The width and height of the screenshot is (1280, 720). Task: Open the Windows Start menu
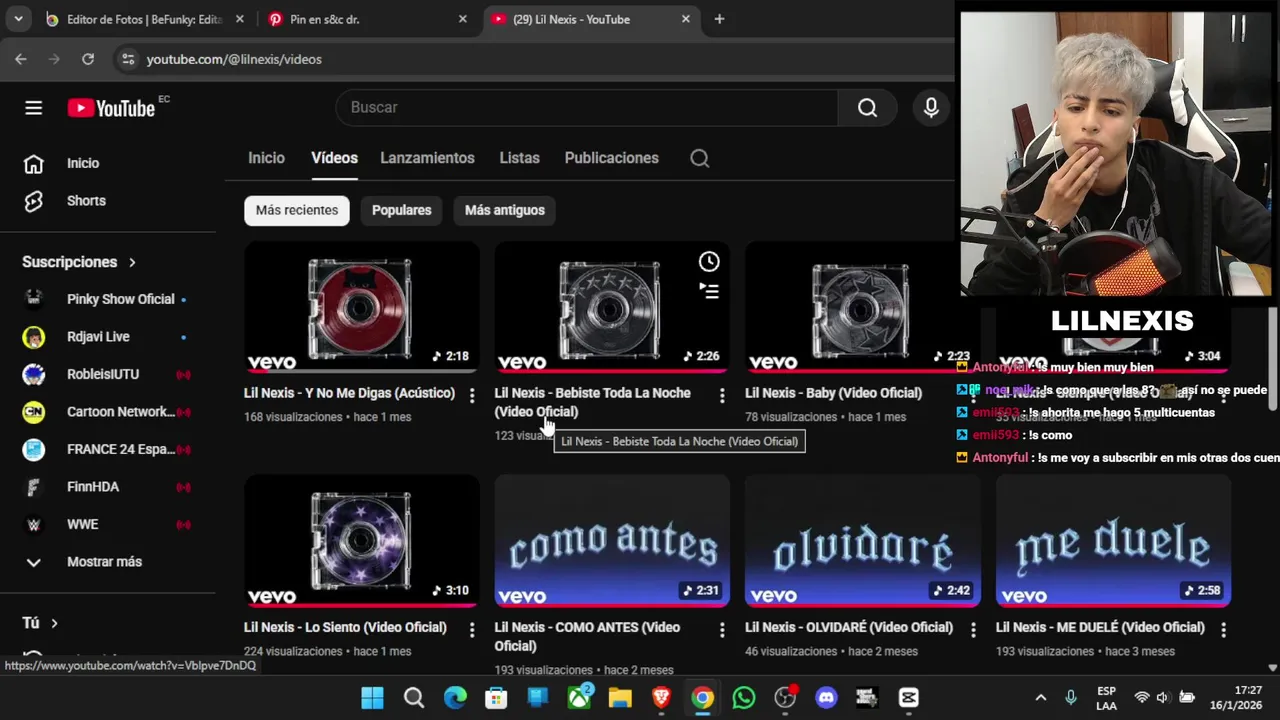[372, 697]
